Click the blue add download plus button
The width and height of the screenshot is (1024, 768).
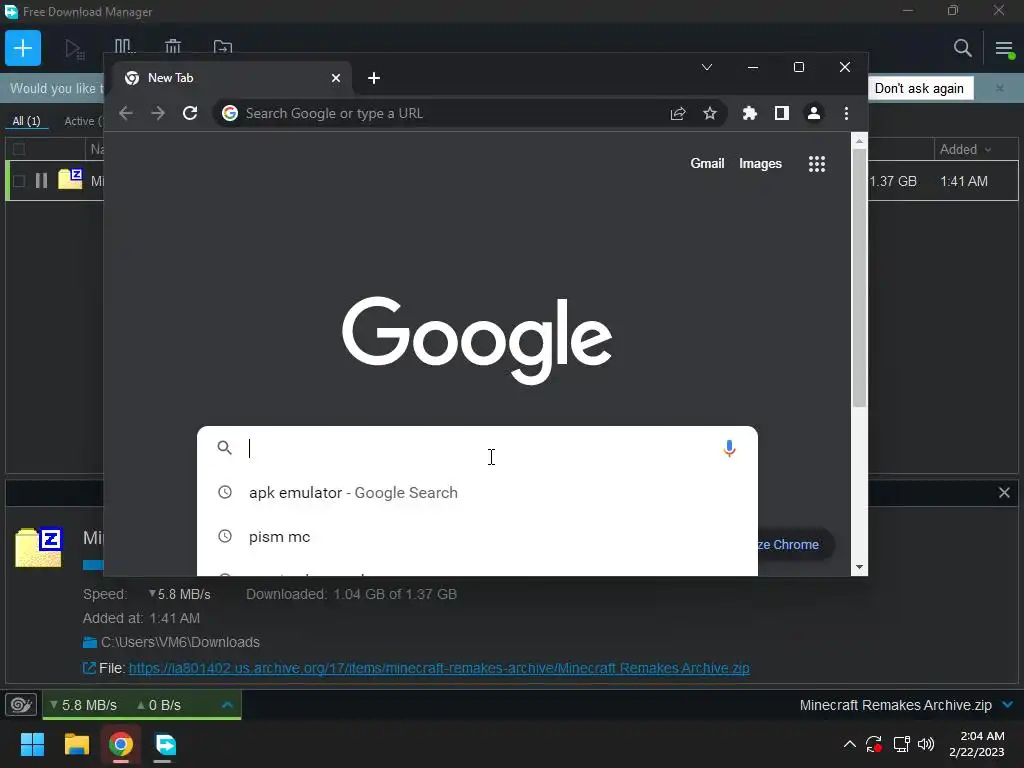23,48
